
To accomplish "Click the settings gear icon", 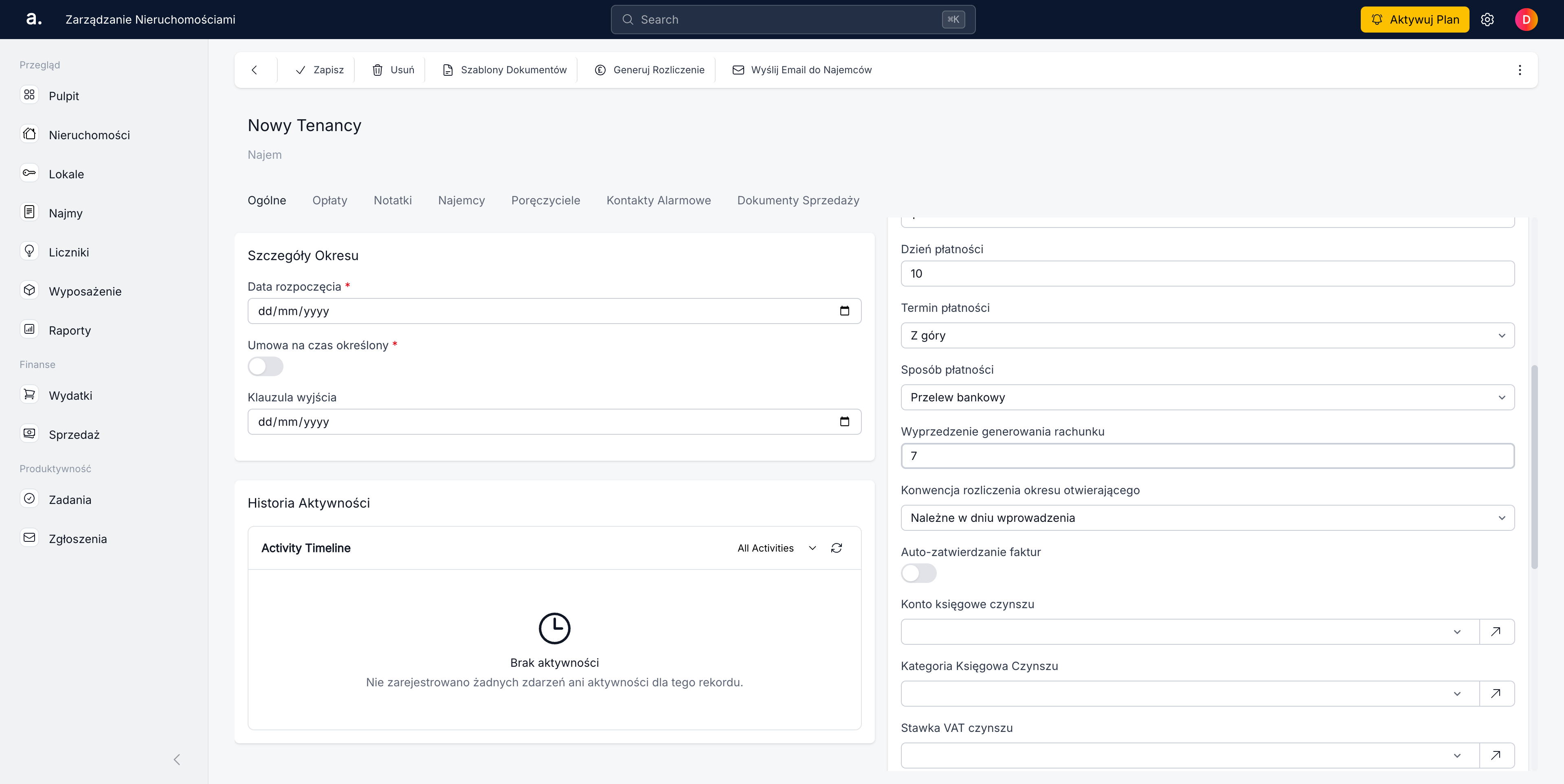I will pyautogui.click(x=1487, y=20).
